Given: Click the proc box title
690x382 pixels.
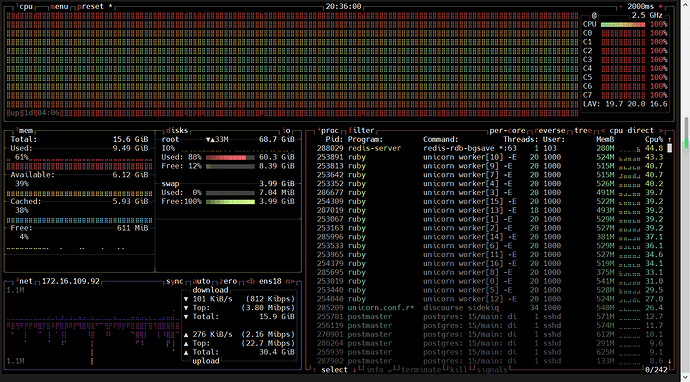Looking at the screenshot, I should pos(328,131).
